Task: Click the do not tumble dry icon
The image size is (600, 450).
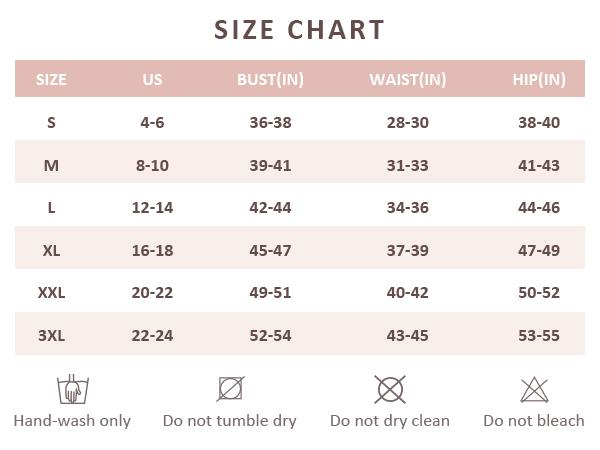Action: click(230, 388)
